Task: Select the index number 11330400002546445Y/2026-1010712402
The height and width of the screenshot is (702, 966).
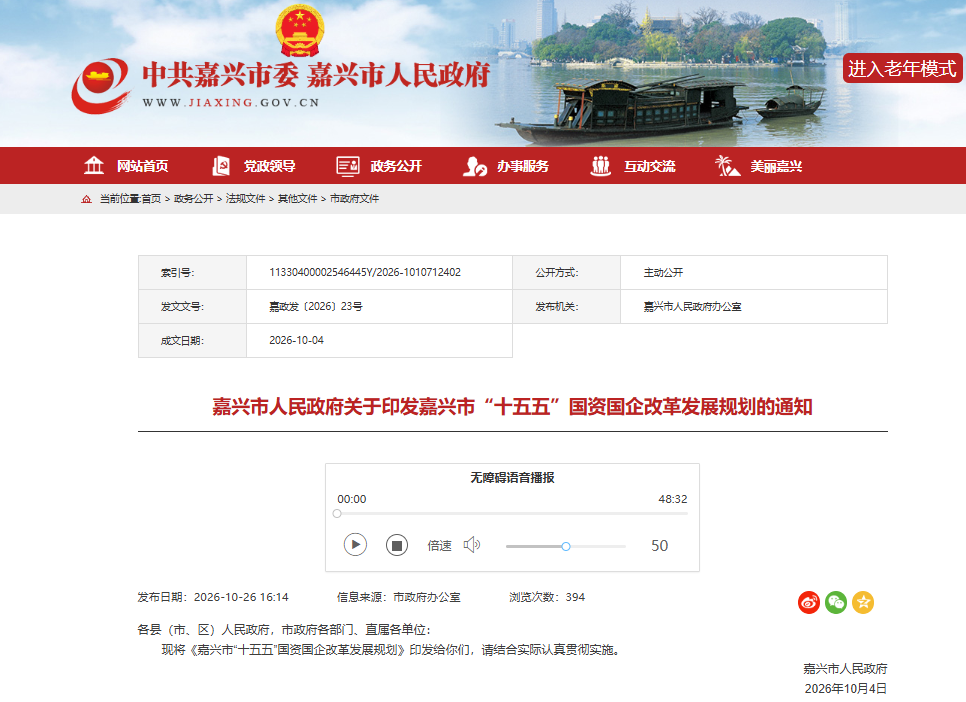Action: [365, 272]
